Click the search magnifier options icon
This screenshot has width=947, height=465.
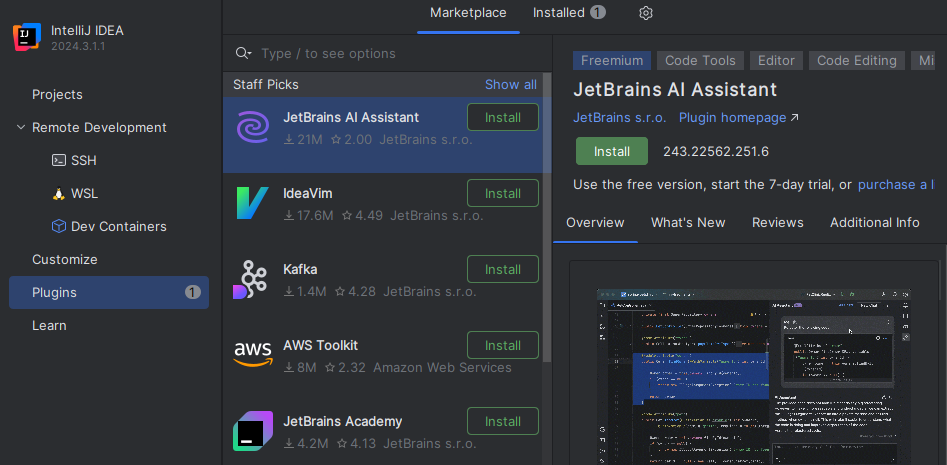[243, 53]
